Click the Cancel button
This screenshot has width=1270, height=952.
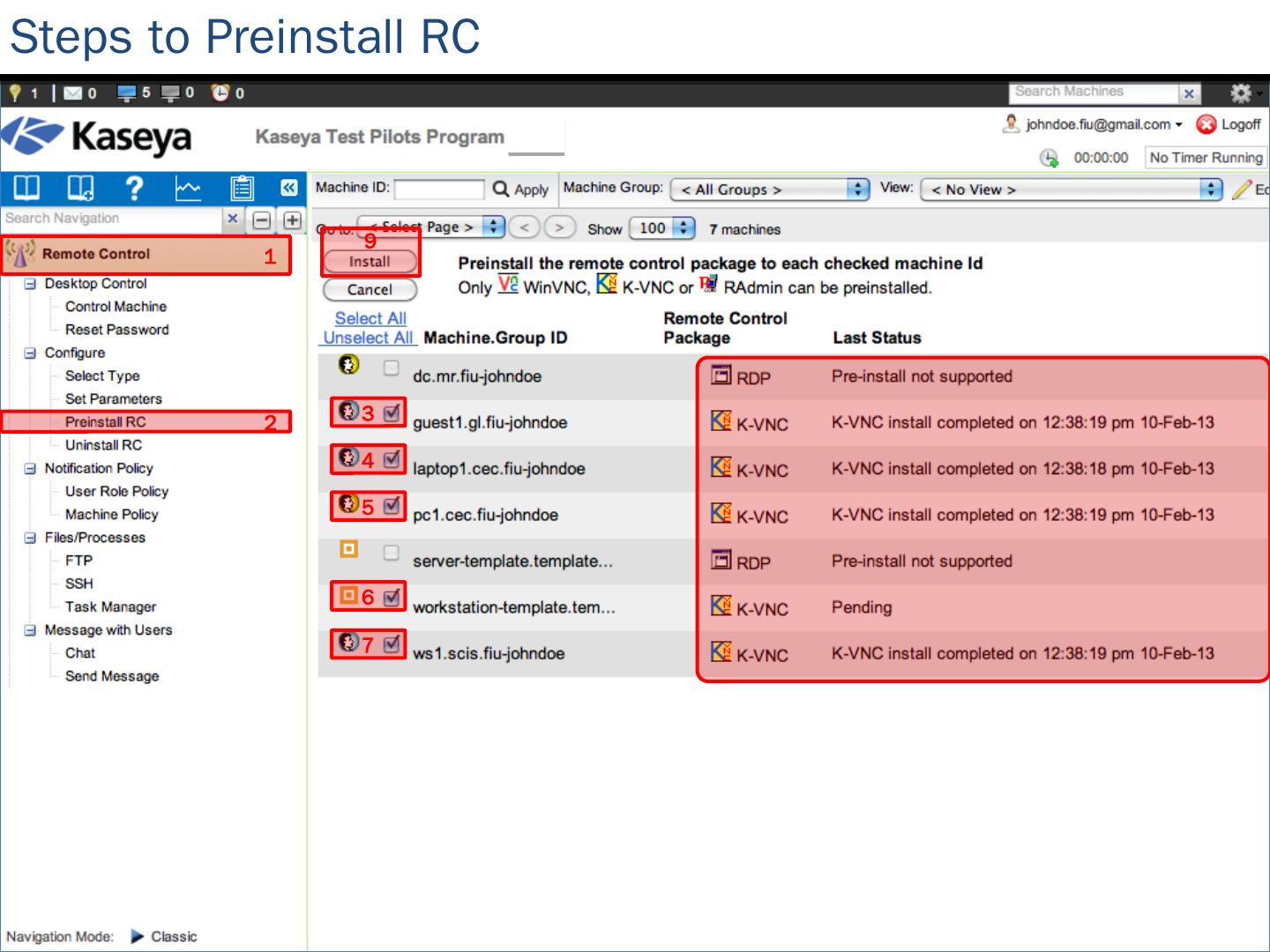tap(370, 290)
